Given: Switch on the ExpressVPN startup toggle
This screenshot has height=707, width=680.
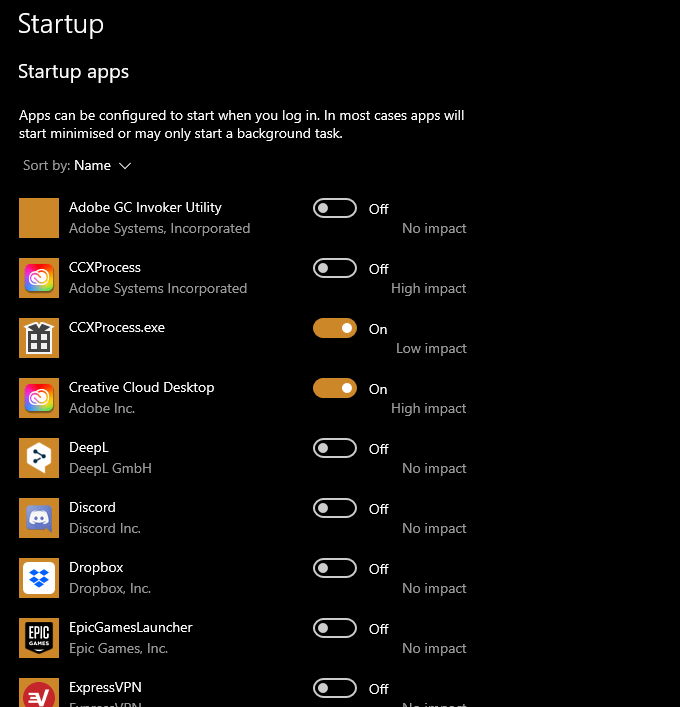Looking at the screenshot, I should point(335,688).
